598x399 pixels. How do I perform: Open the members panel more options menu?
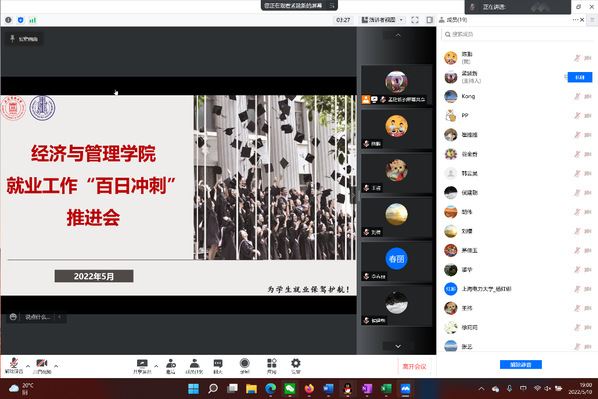[575, 19]
